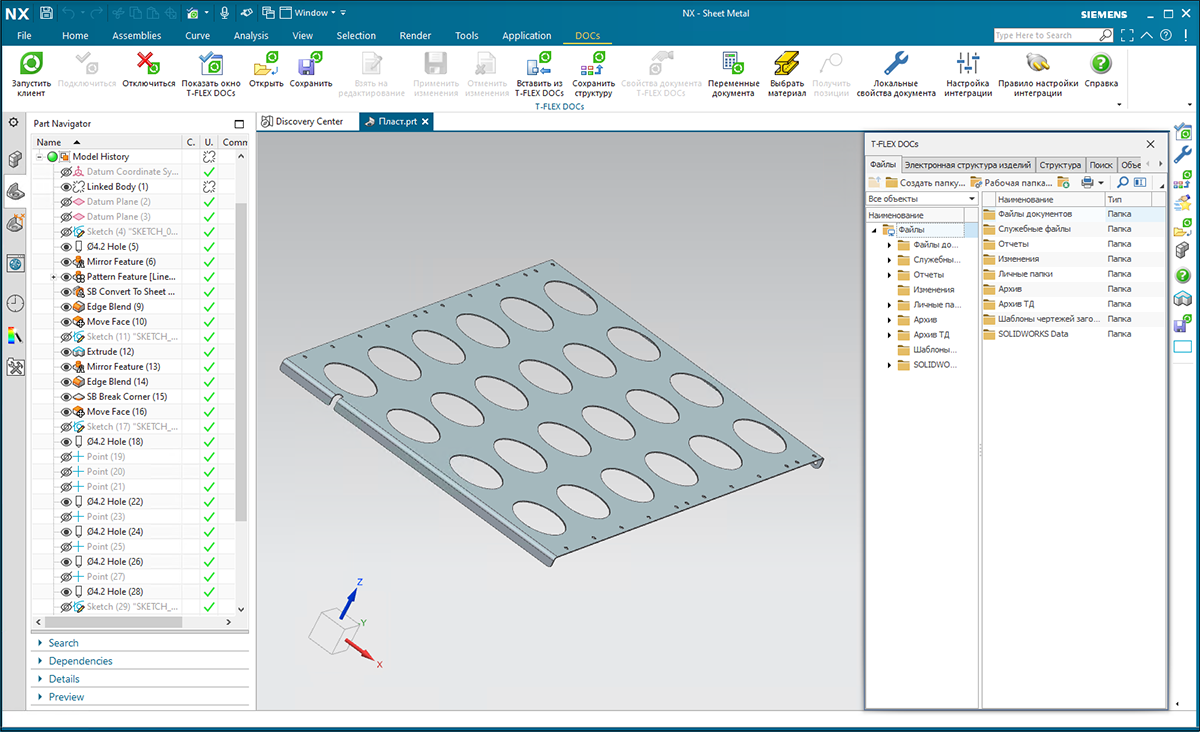Click the green help icon on right sidebar
The image size is (1200, 732).
point(1182,275)
